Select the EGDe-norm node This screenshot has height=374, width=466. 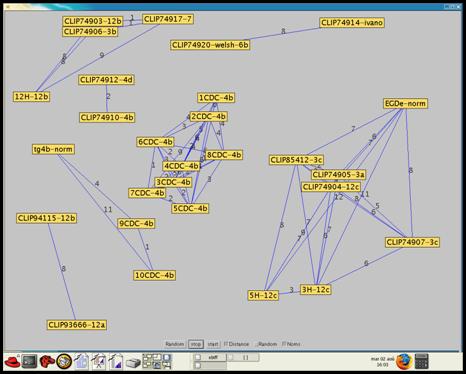pos(405,104)
